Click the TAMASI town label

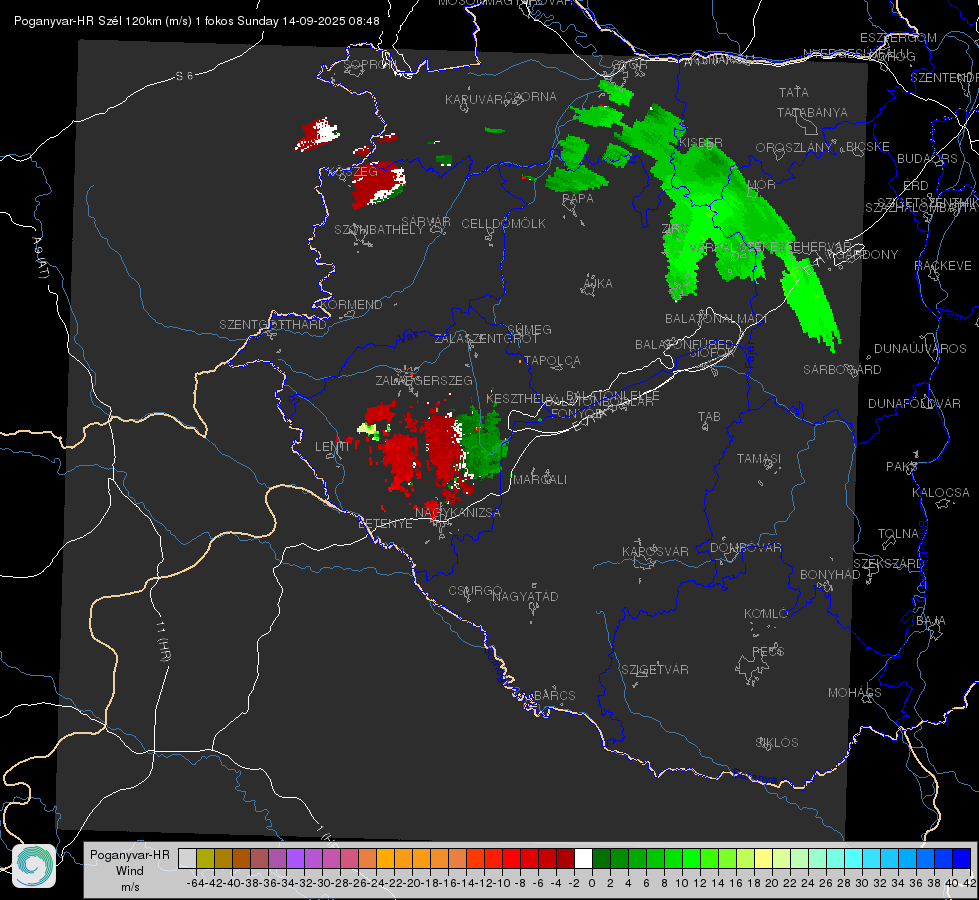759,459
